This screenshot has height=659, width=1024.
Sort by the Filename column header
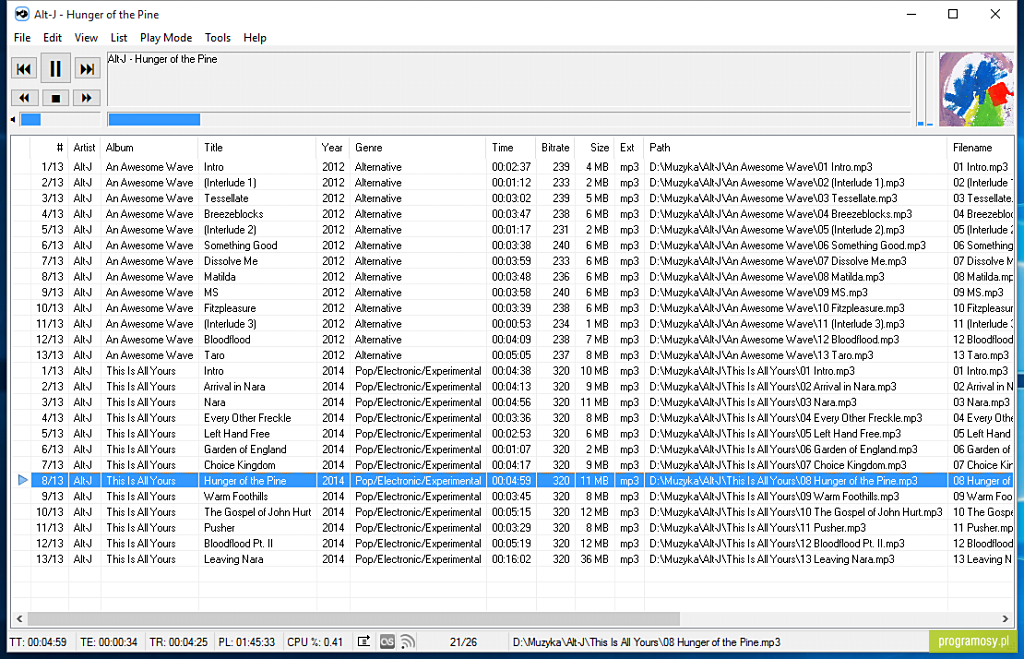click(x=980, y=148)
